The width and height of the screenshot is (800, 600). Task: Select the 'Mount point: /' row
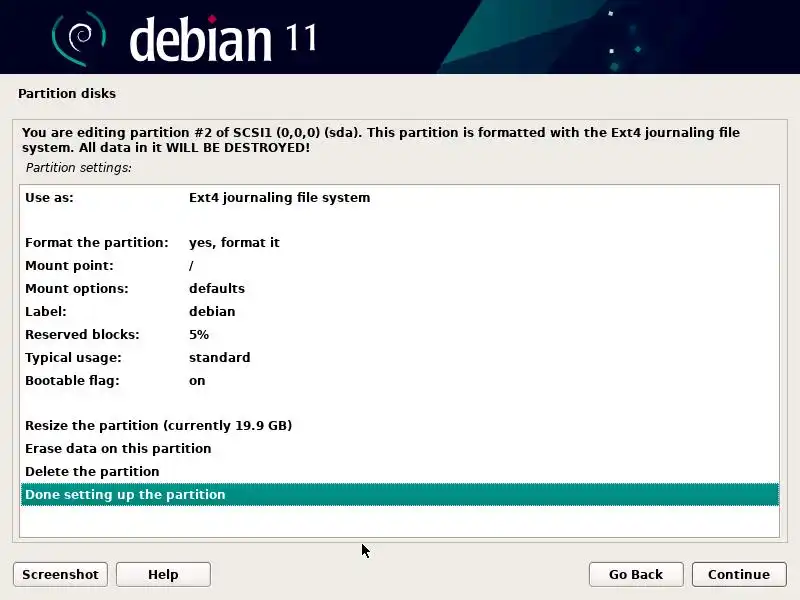pyautogui.click(x=399, y=266)
